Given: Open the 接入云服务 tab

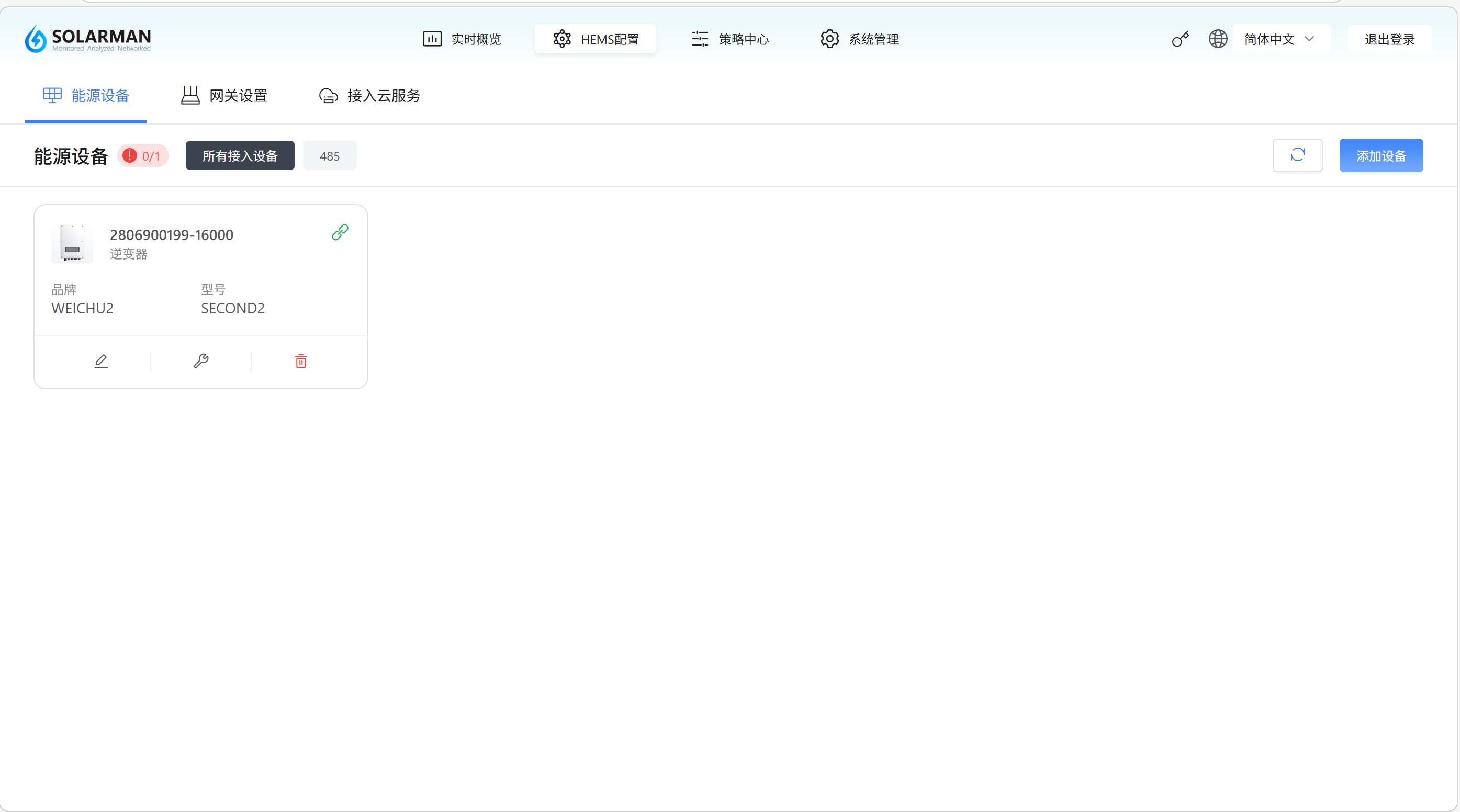Looking at the screenshot, I should (x=369, y=96).
